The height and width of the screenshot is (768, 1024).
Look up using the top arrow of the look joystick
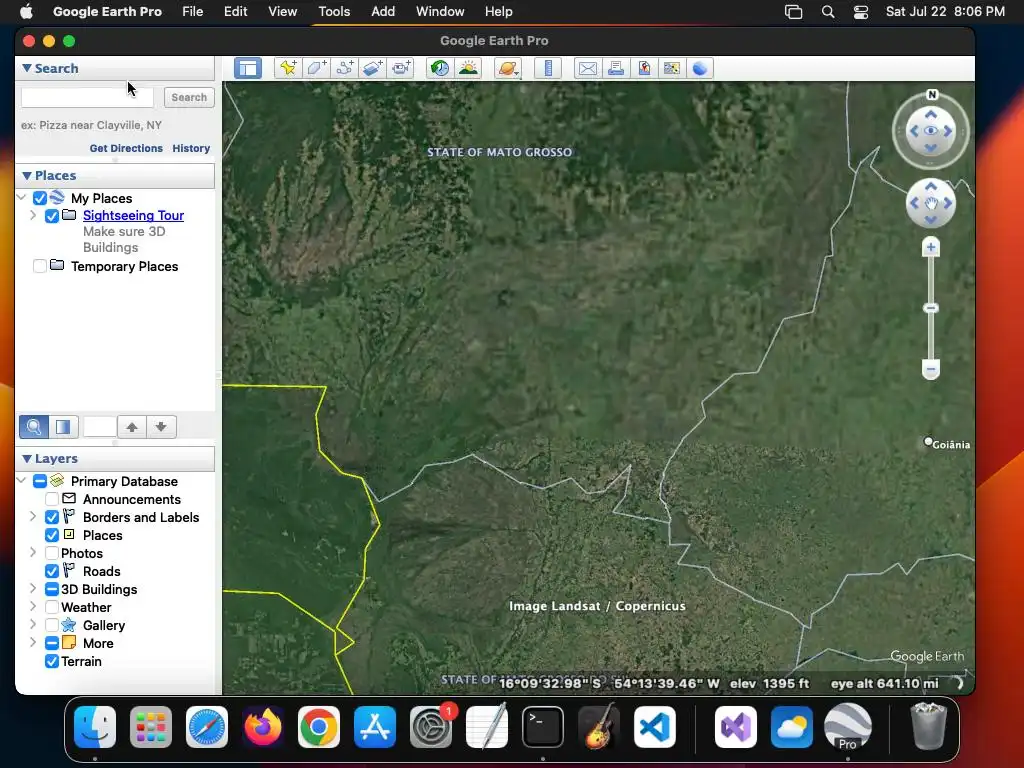[931, 114]
